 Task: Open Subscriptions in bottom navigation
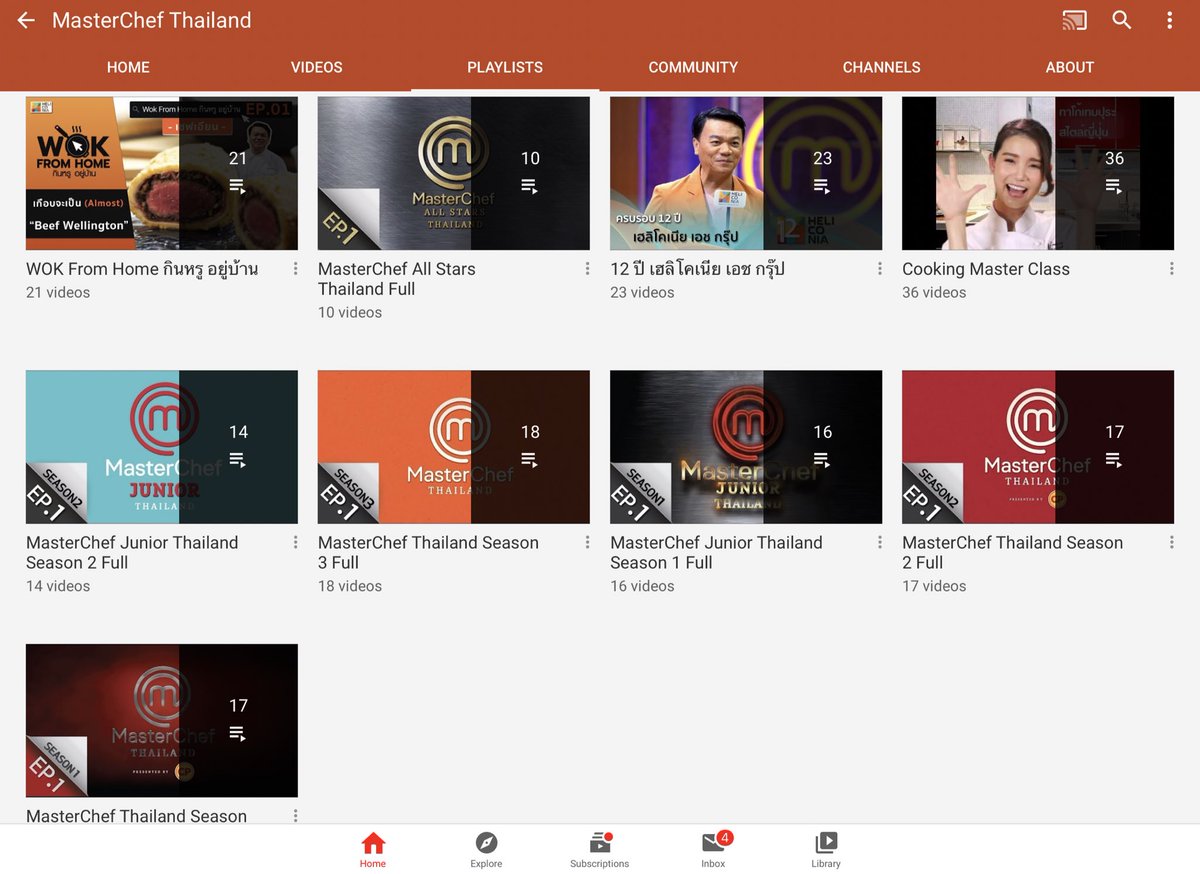click(600, 850)
